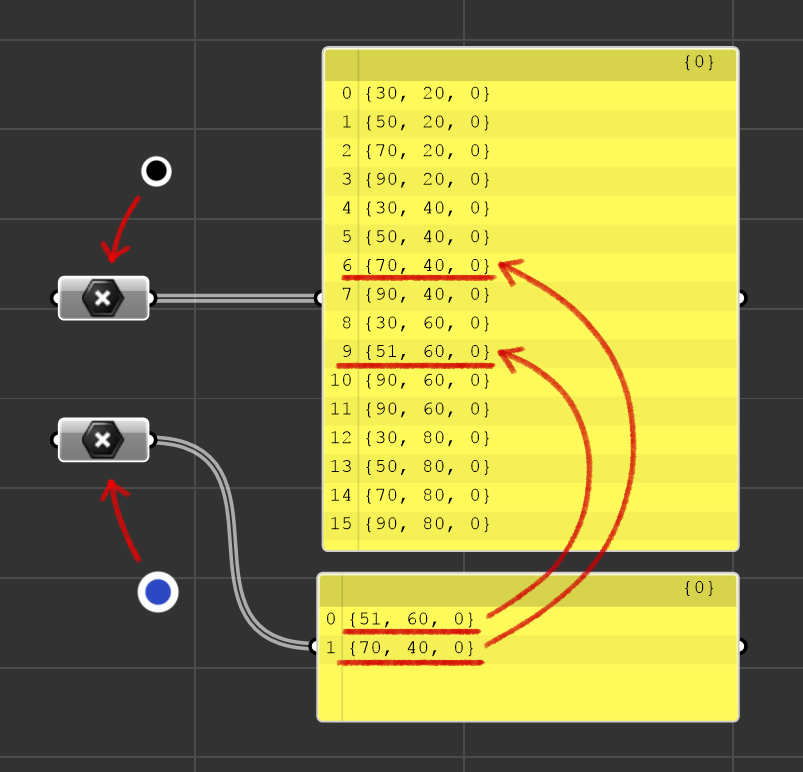Select item 0 {51, 60, 0} in the lower panel
Screen dimensions: 803x772
[x=412, y=619]
